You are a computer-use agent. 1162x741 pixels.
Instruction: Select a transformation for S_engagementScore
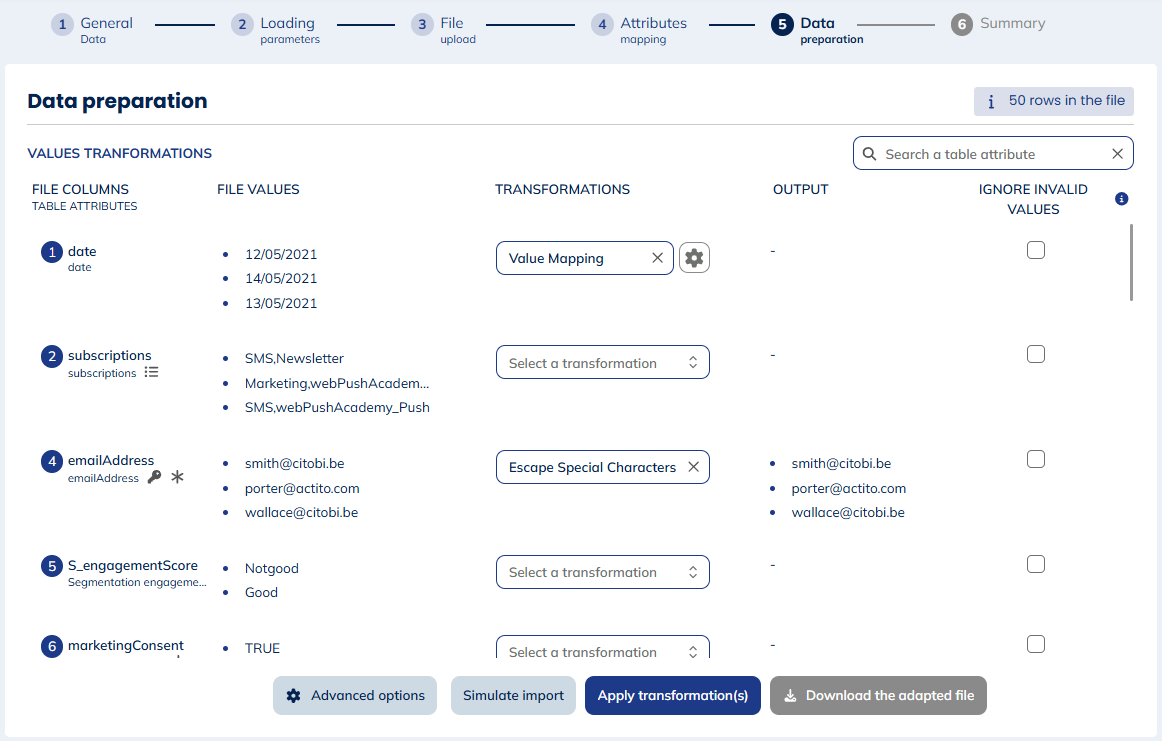[x=602, y=571]
